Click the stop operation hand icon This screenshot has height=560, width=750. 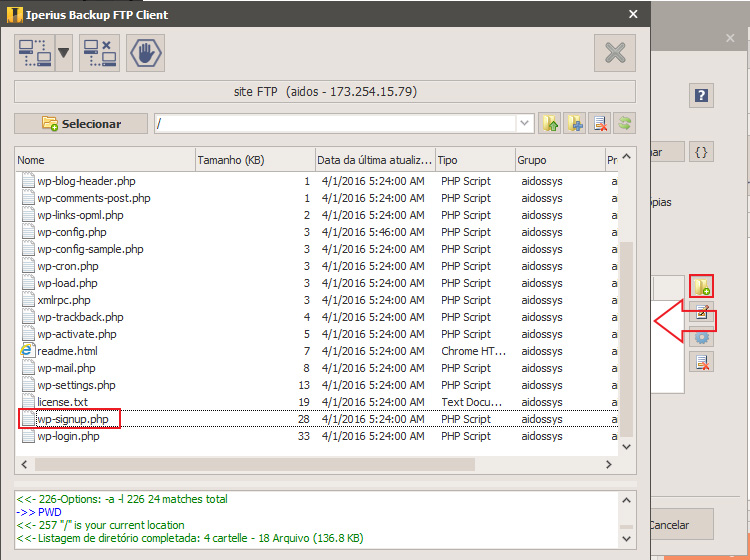145,53
